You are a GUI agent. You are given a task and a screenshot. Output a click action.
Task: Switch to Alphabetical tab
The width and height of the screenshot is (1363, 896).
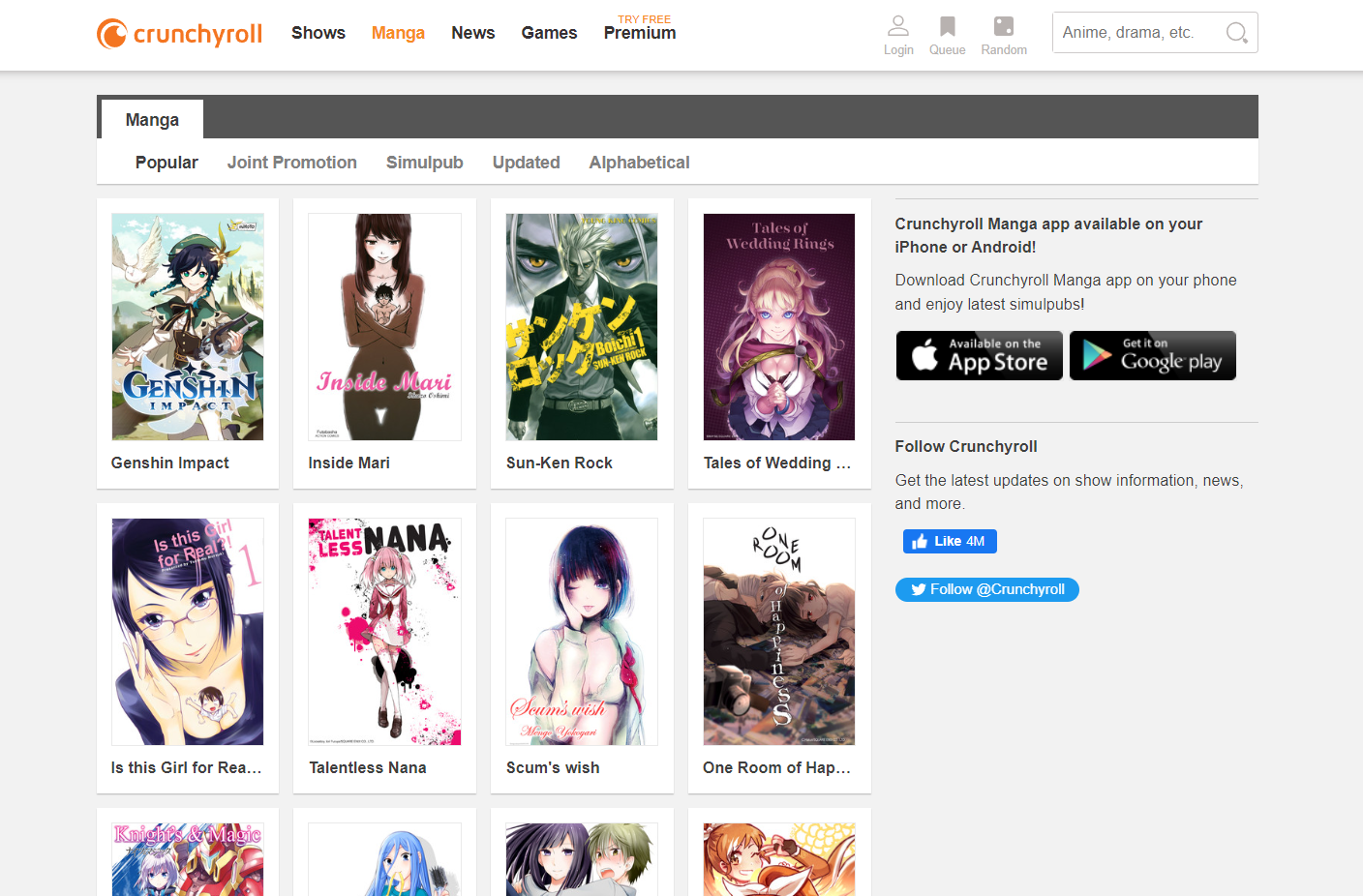click(640, 163)
